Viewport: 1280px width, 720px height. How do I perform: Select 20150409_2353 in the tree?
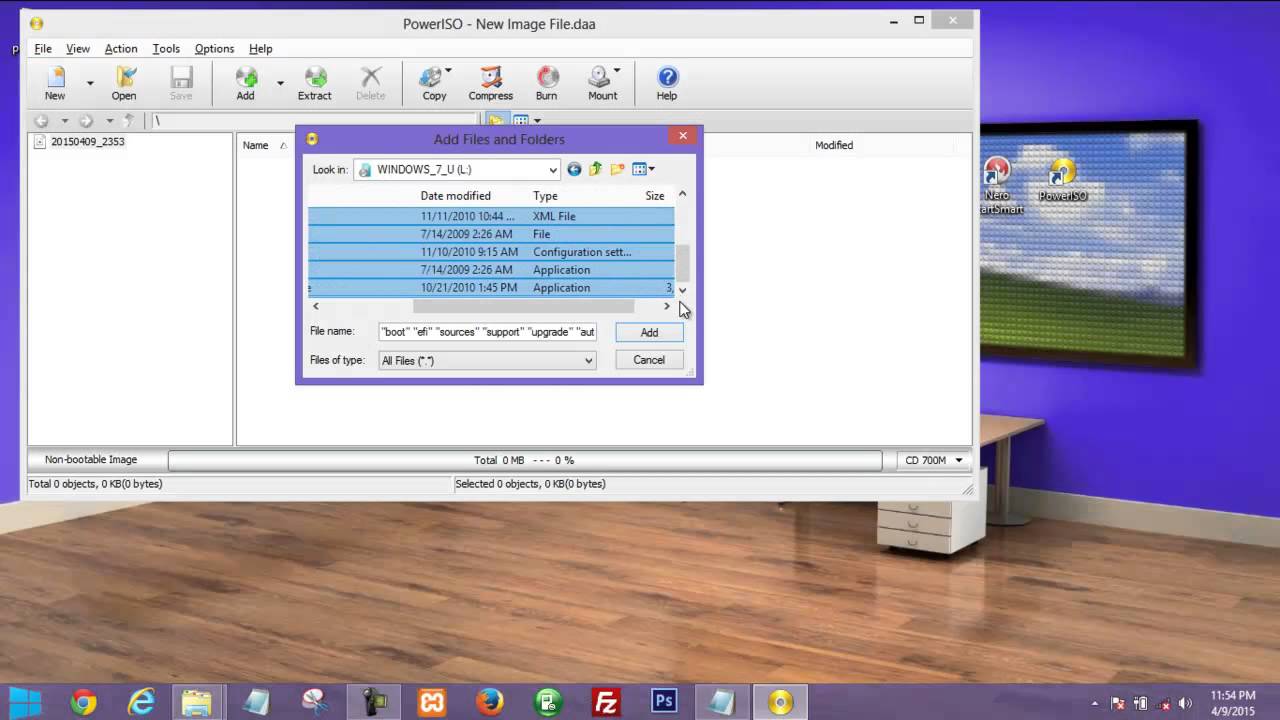[x=88, y=141]
